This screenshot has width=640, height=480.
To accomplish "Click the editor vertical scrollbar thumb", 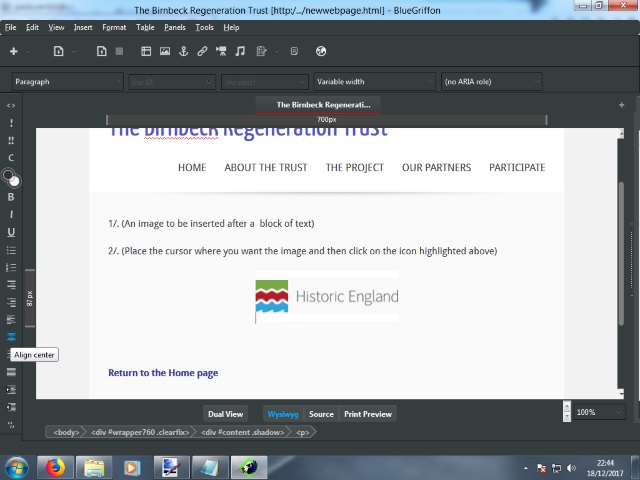I will [621, 253].
